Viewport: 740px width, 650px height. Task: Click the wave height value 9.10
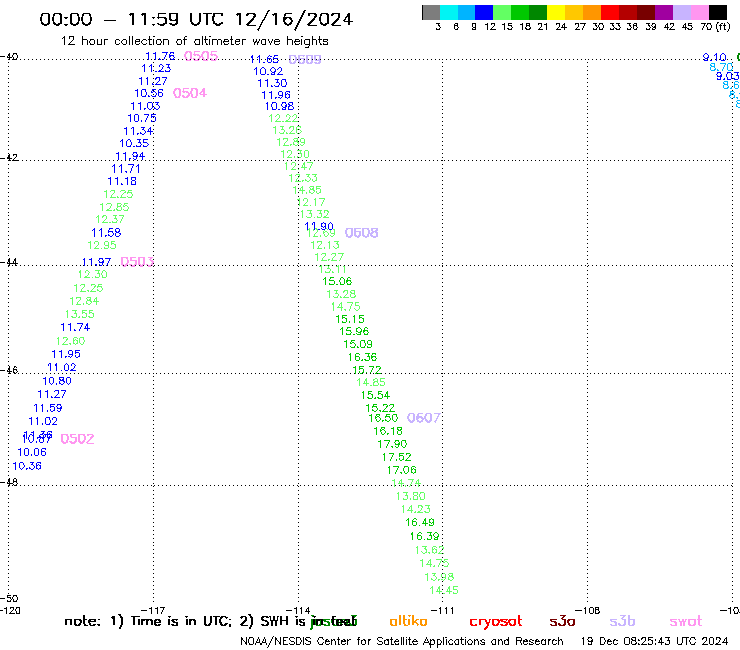click(715, 57)
